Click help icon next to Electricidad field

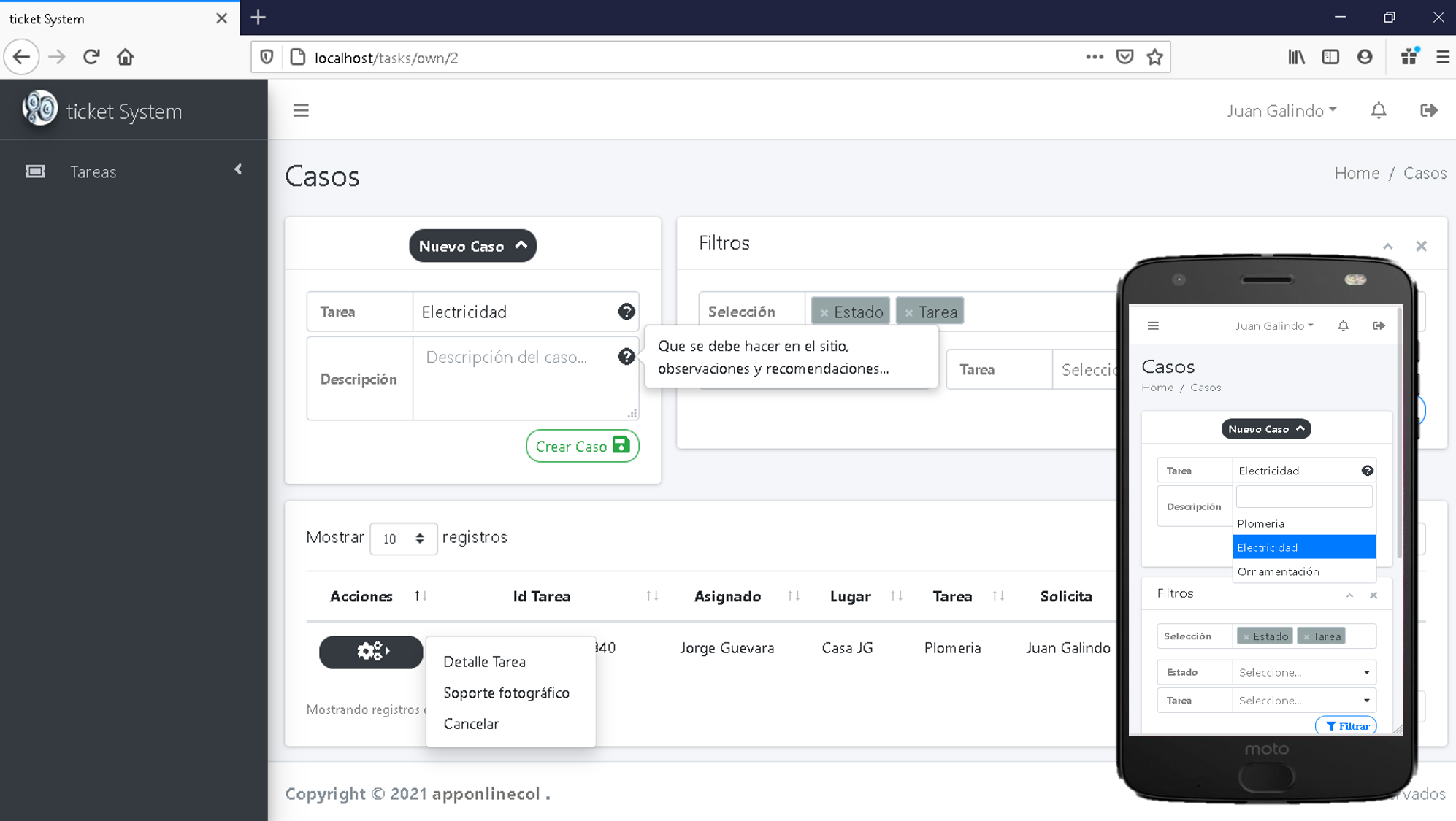pos(627,312)
